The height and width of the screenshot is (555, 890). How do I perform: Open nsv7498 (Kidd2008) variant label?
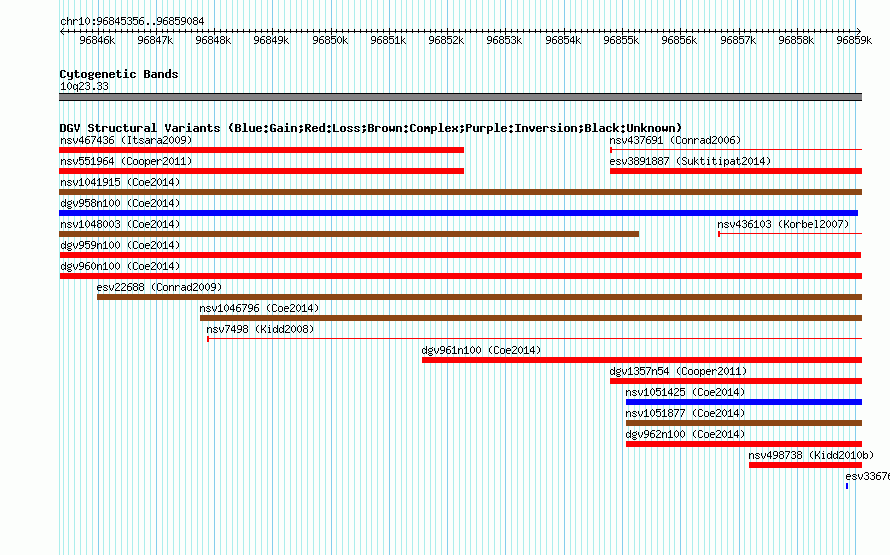pos(260,329)
